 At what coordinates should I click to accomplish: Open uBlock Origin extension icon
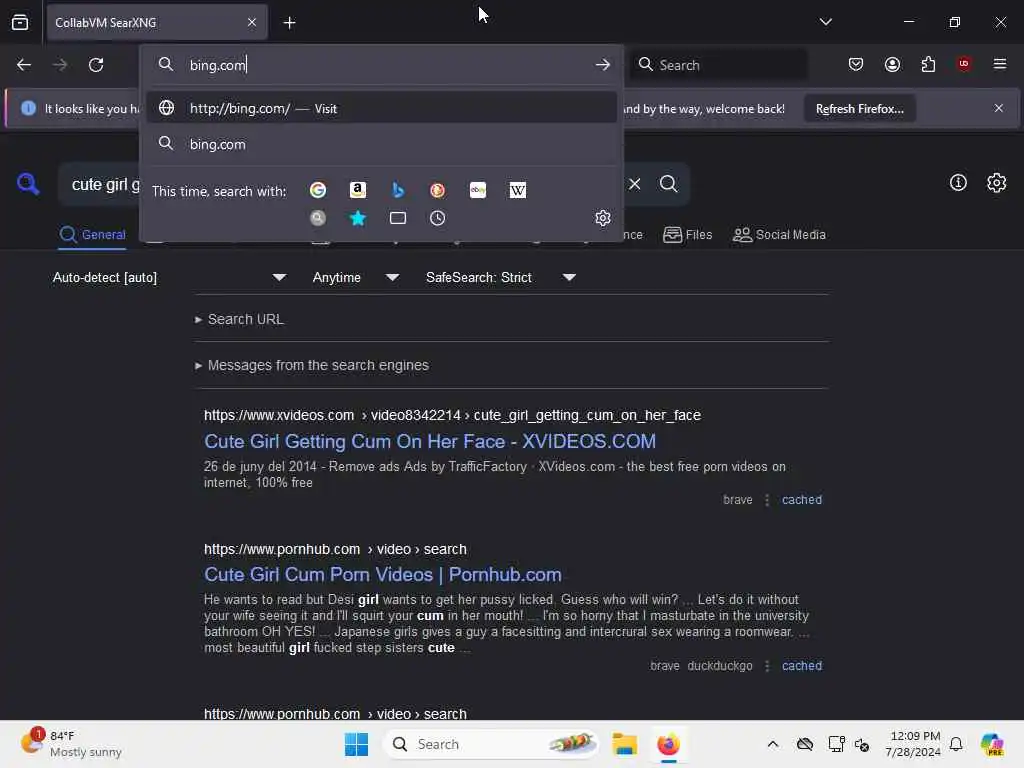point(964,63)
